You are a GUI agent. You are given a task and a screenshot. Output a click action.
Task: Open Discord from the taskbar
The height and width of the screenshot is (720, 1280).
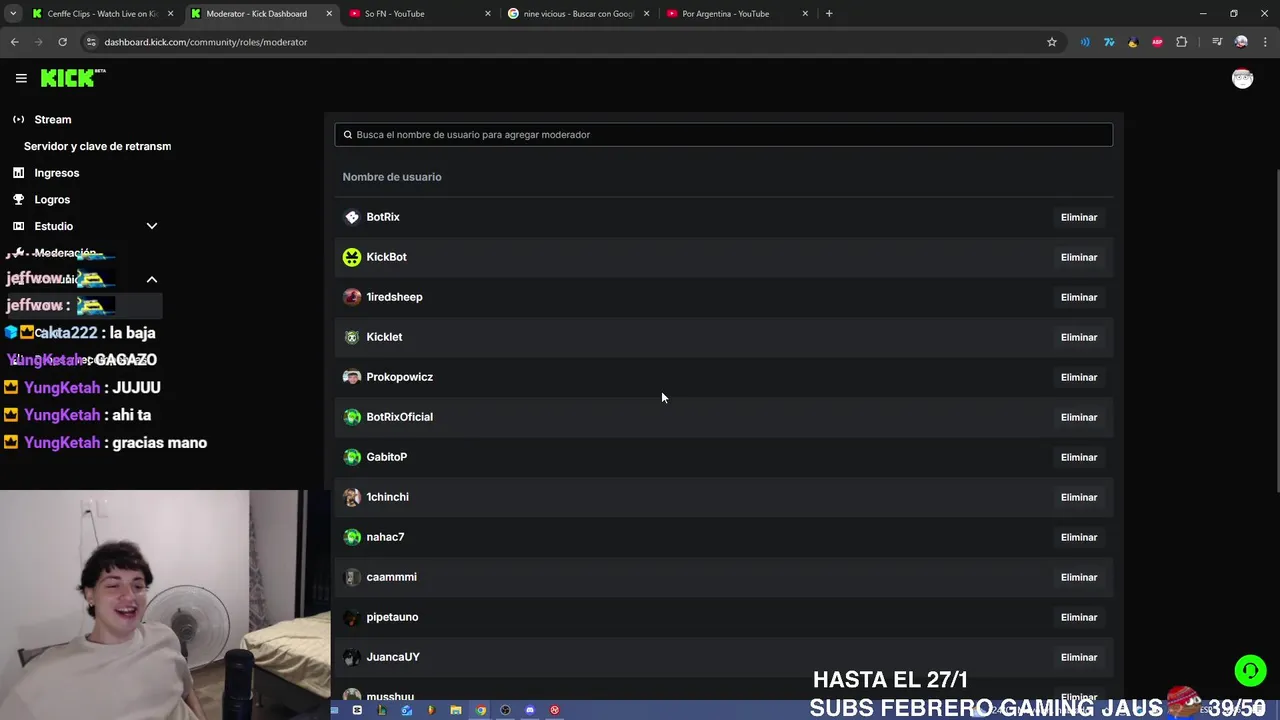click(x=530, y=710)
